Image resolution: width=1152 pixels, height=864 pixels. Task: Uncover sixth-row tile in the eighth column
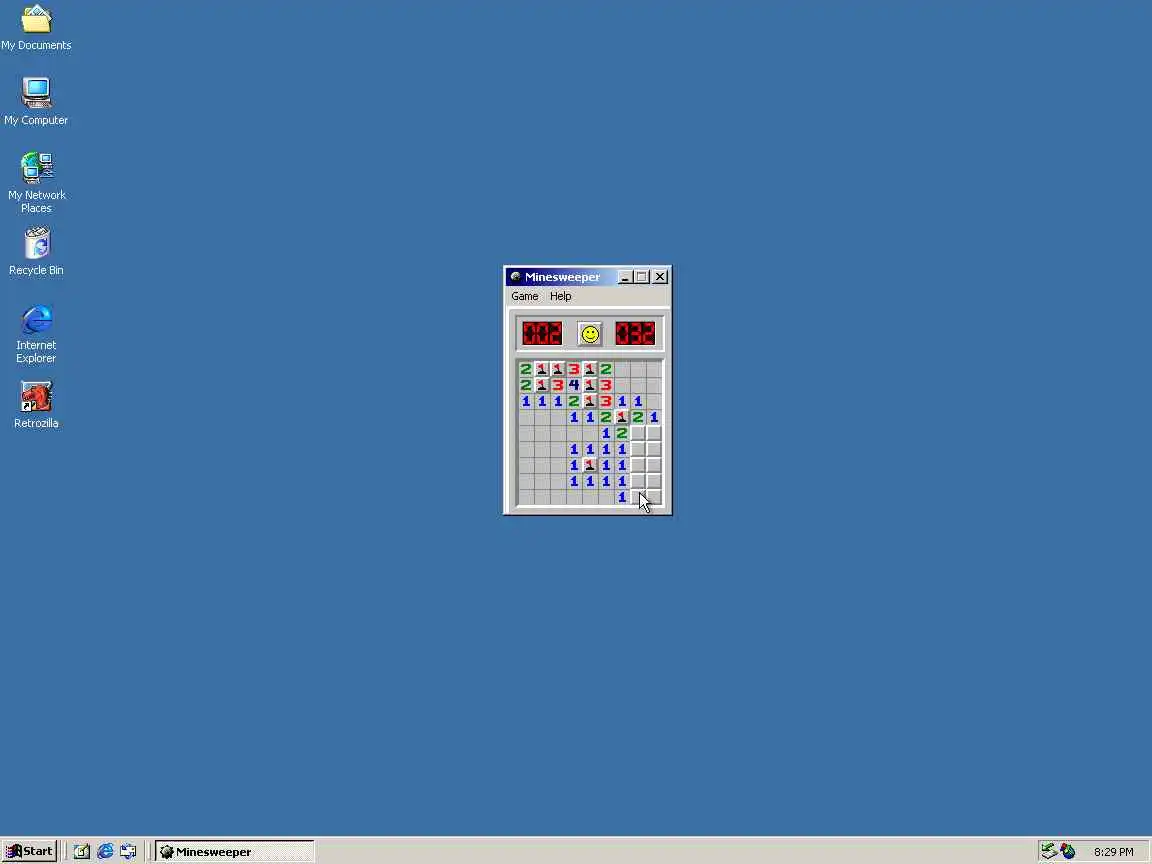(x=638, y=449)
